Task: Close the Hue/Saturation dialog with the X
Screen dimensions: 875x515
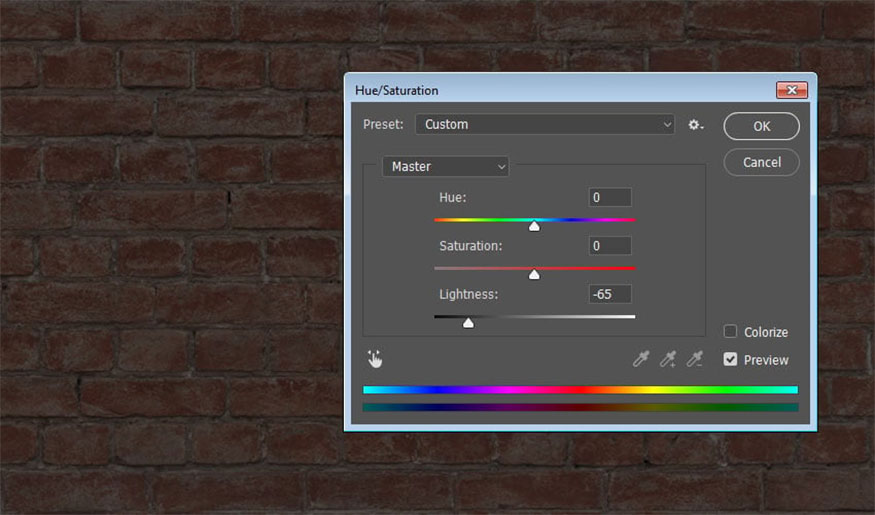Action: pyautogui.click(x=791, y=90)
